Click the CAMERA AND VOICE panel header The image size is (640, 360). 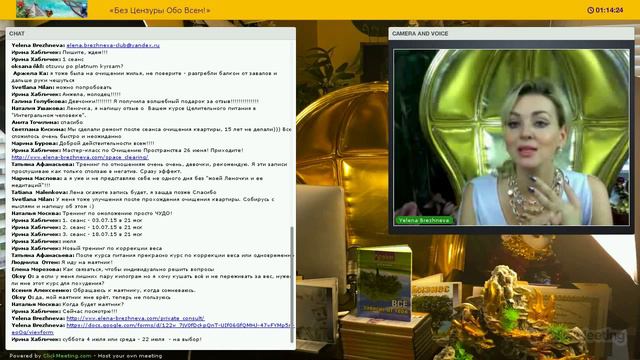(511, 33)
